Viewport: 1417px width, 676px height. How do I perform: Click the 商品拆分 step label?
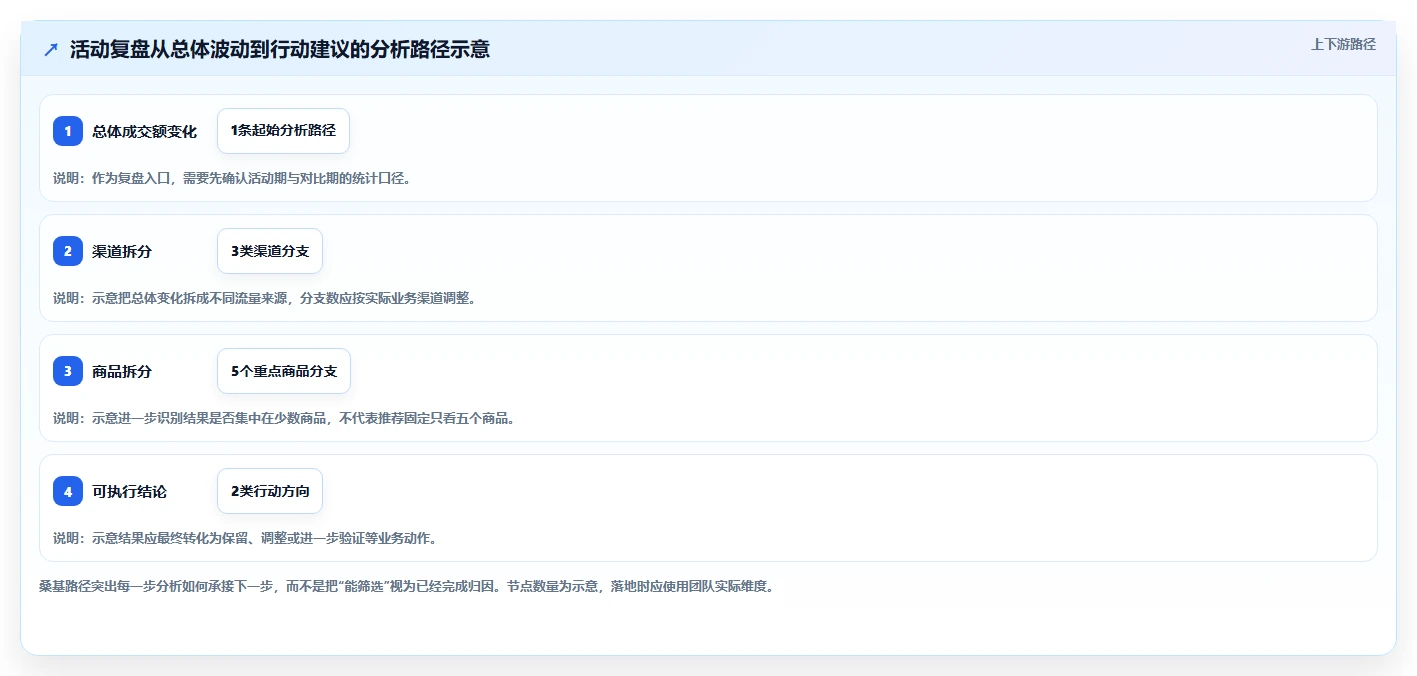(122, 371)
